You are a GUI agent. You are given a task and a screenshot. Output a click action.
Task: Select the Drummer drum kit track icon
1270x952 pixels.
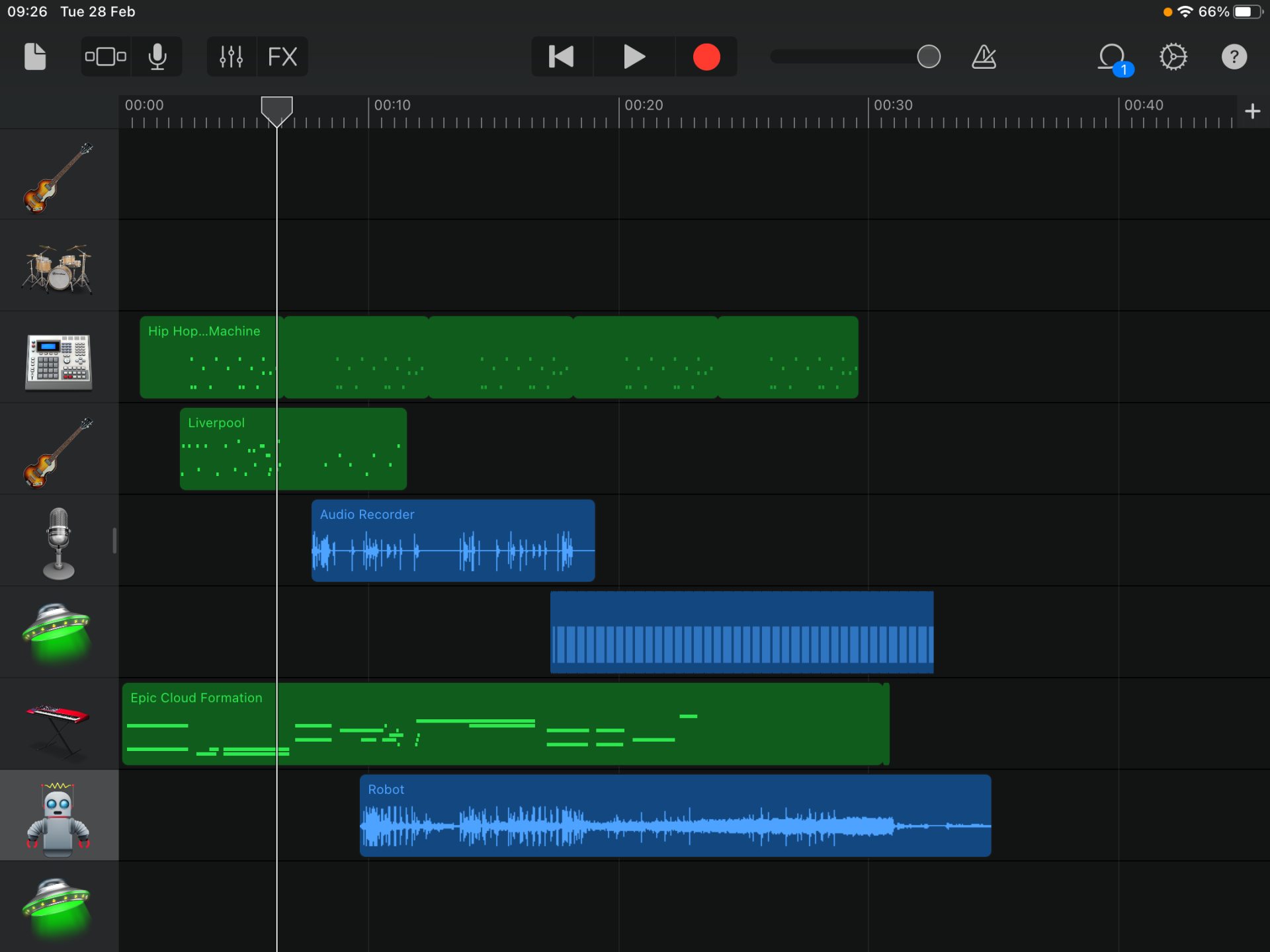coord(58,266)
